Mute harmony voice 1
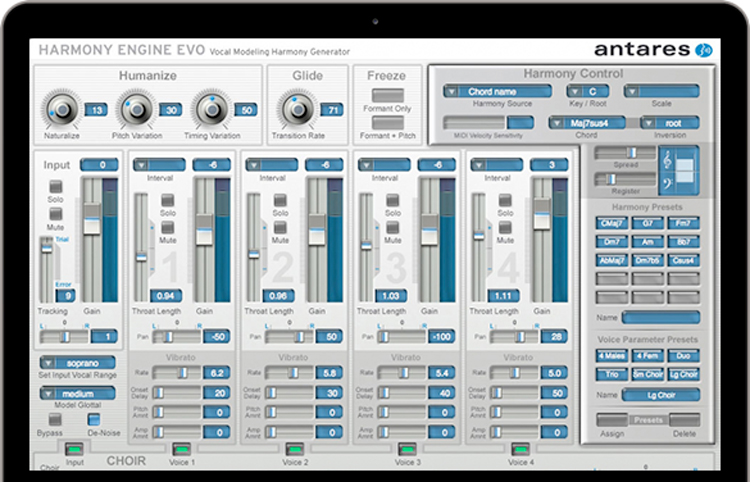The width and height of the screenshot is (750, 482). coord(168,228)
